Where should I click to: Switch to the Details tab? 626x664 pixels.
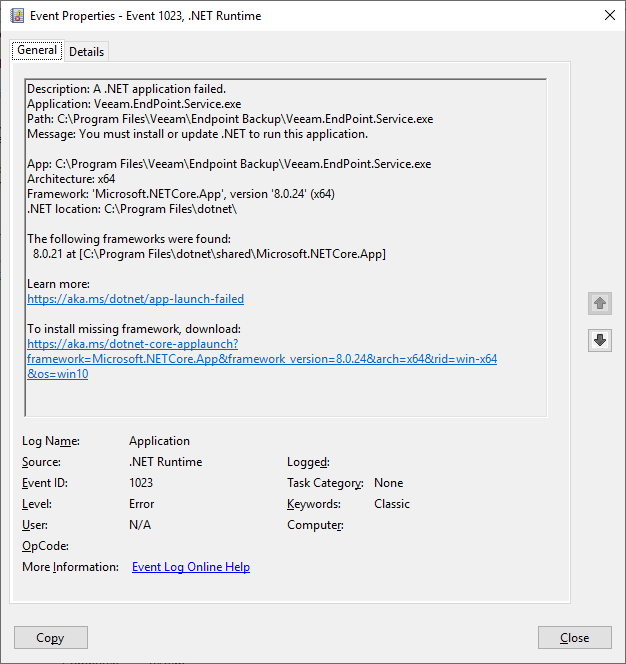(86, 52)
